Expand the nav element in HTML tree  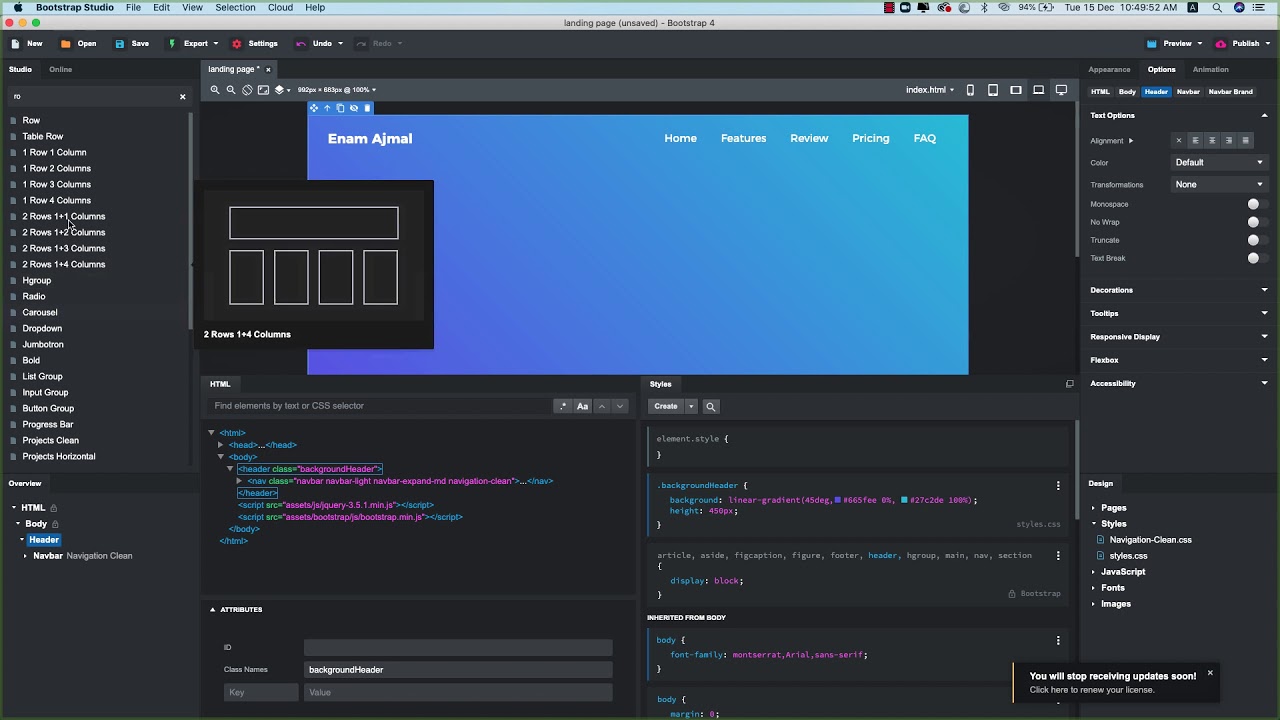tap(238, 481)
